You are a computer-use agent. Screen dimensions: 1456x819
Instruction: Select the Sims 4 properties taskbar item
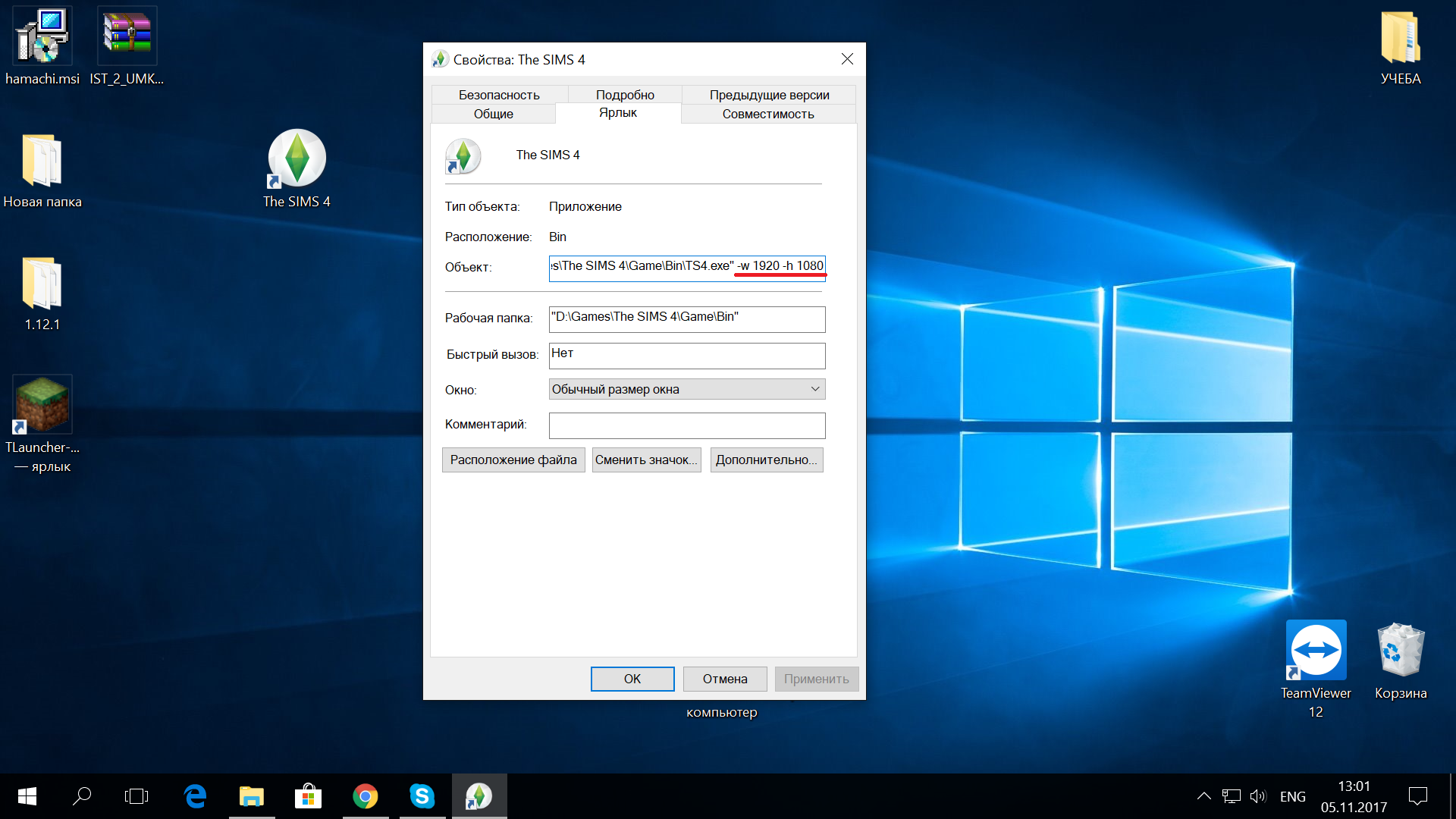tap(479, 796)
